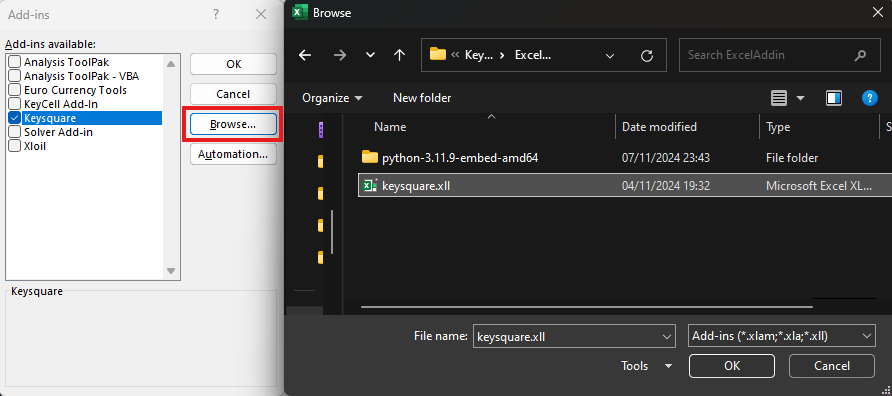The height and width of the screenshot is (396, 892).
Task: Enable Analysis ToolPak checkbox
Action: [x=15, y=62]
